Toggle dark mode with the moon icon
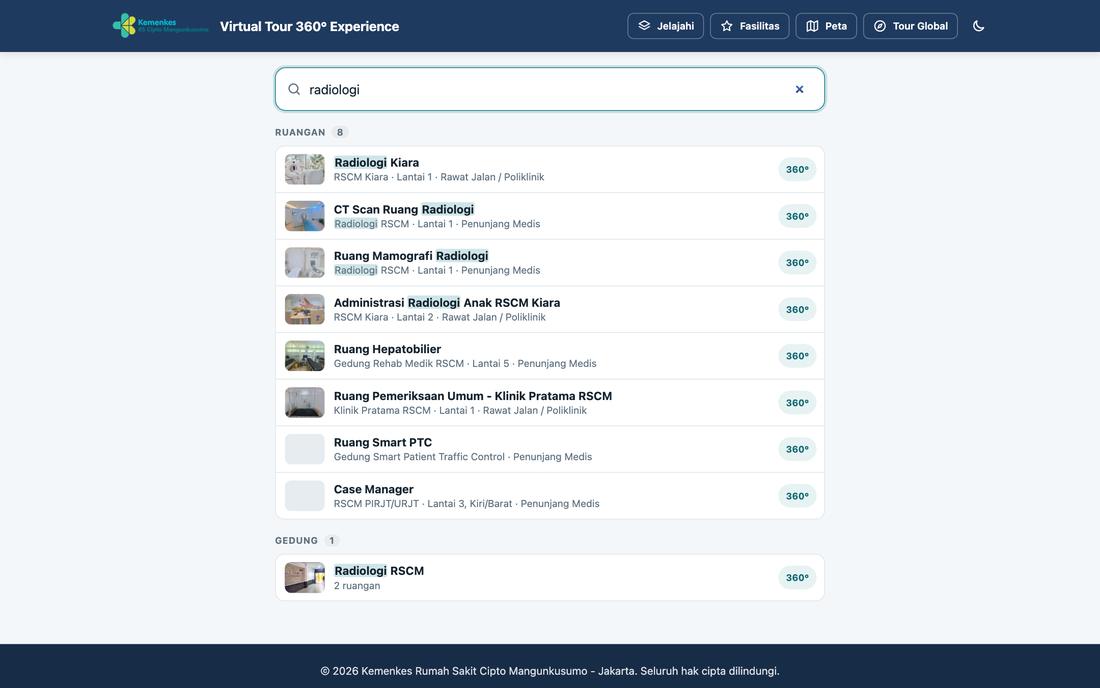This screenshot has height=688, width=1100. 979,26
